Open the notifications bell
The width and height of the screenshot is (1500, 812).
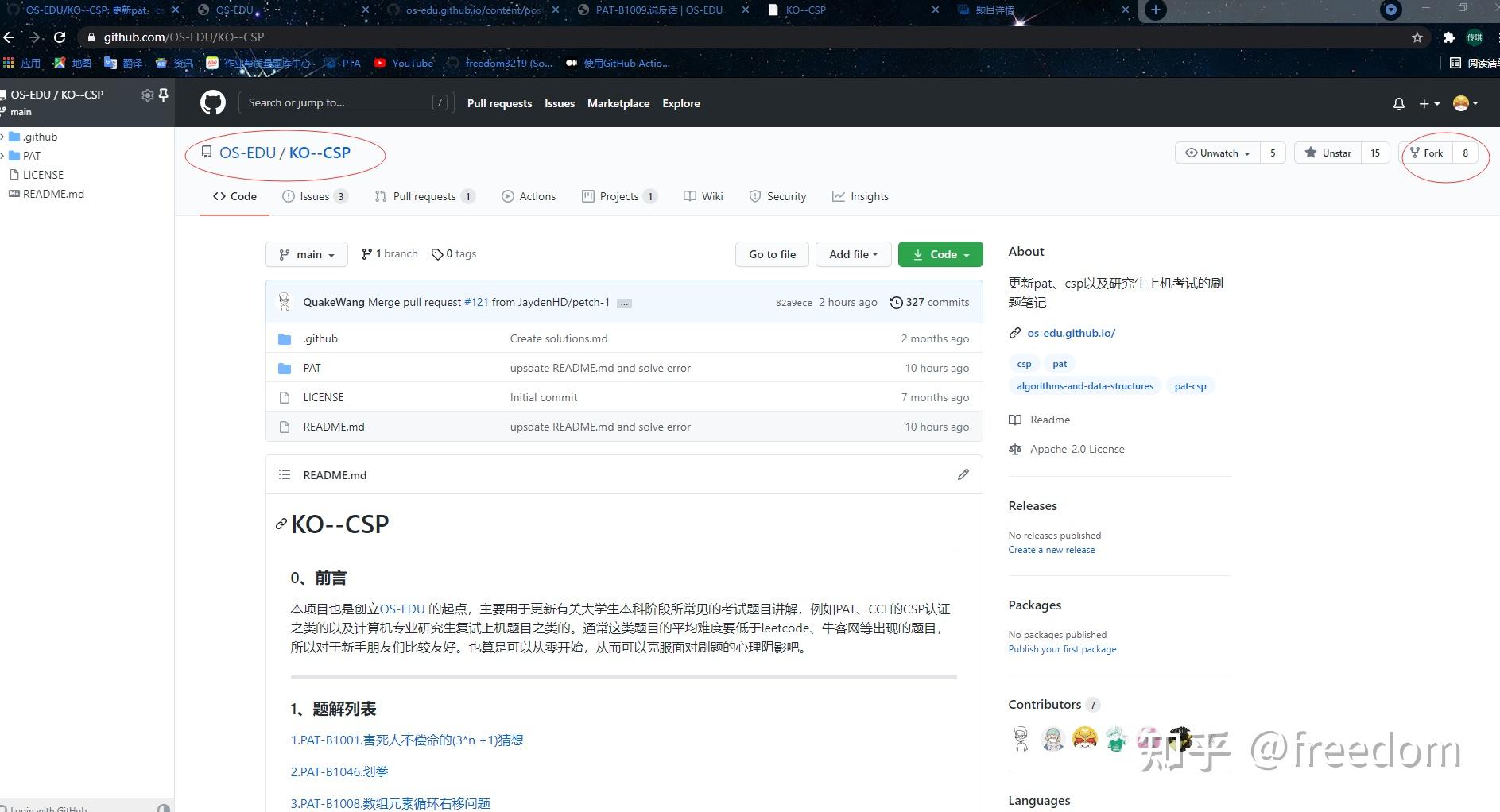click(1398, 103)
